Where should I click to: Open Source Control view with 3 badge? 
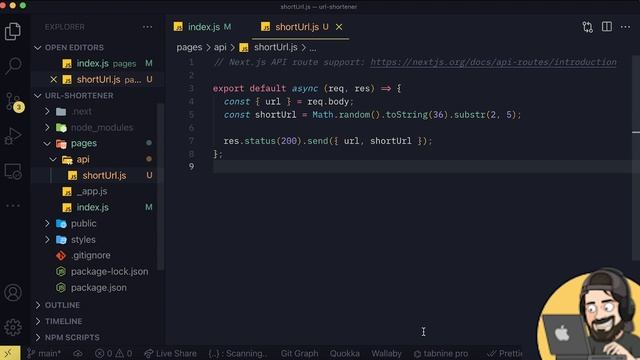tap(14, 102)
